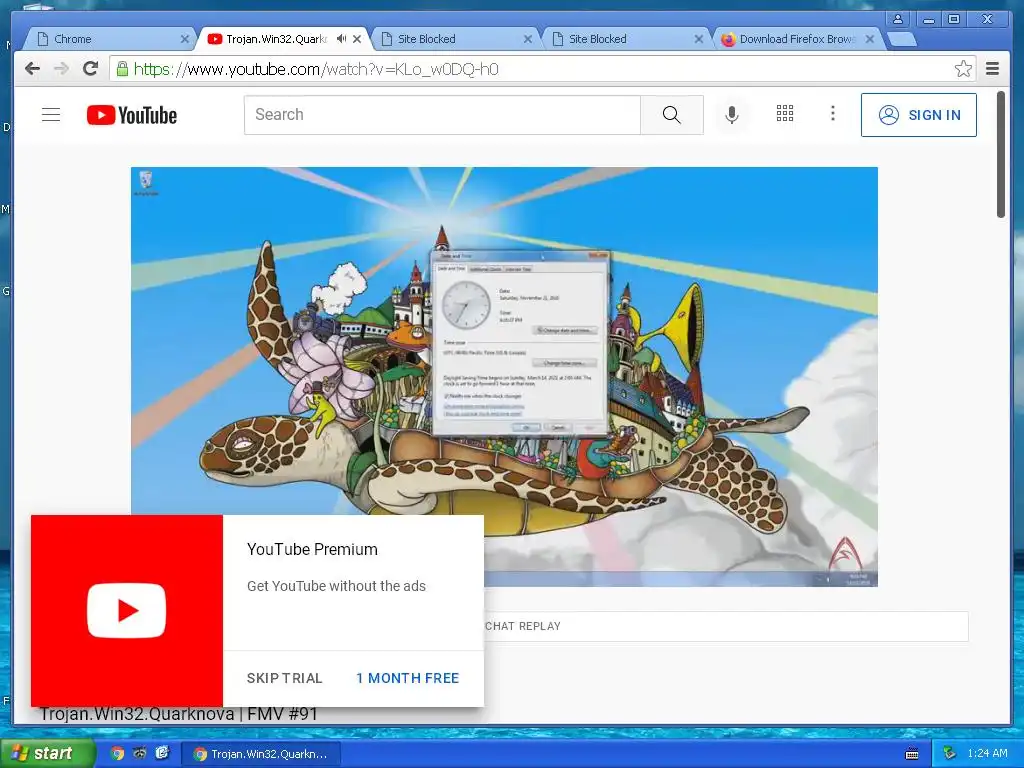
Task: Click 1 MONTH FREE offer
Action: coord(408,678)
